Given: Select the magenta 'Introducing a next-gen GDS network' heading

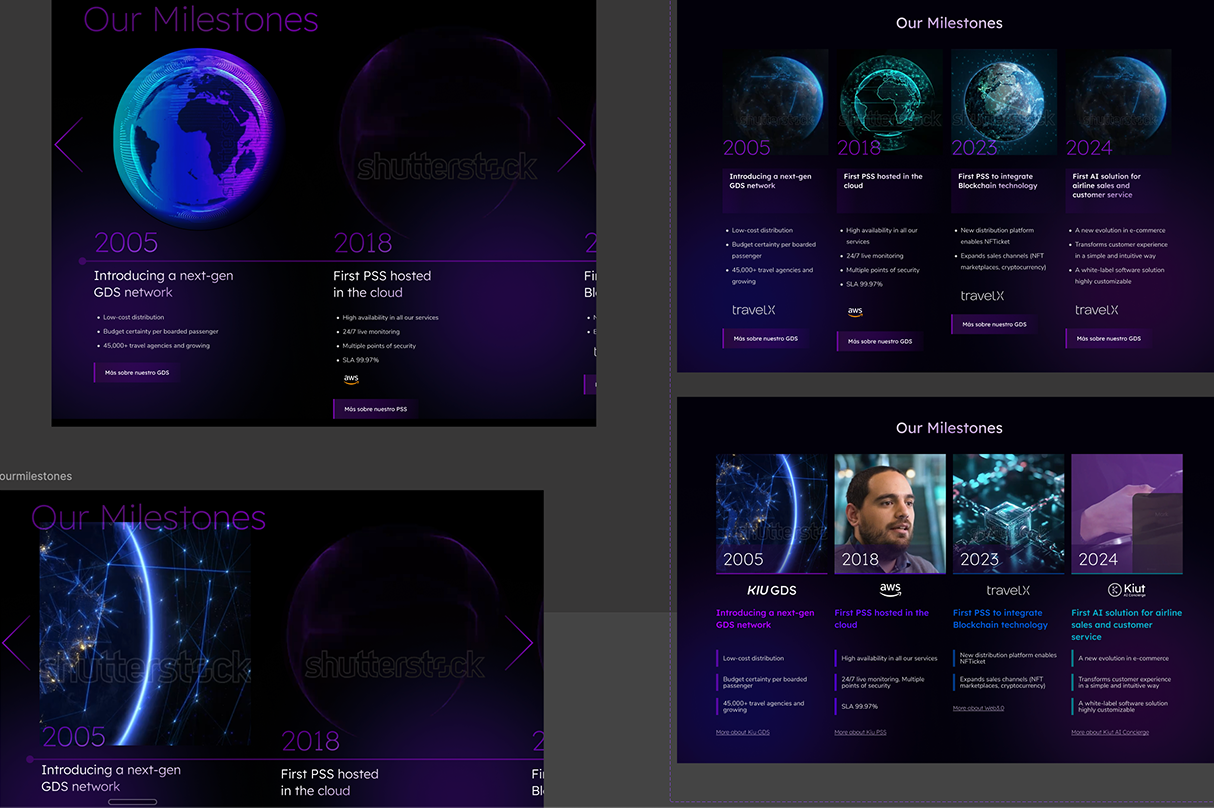Looking at the screenshot, I should pos(765,619).
